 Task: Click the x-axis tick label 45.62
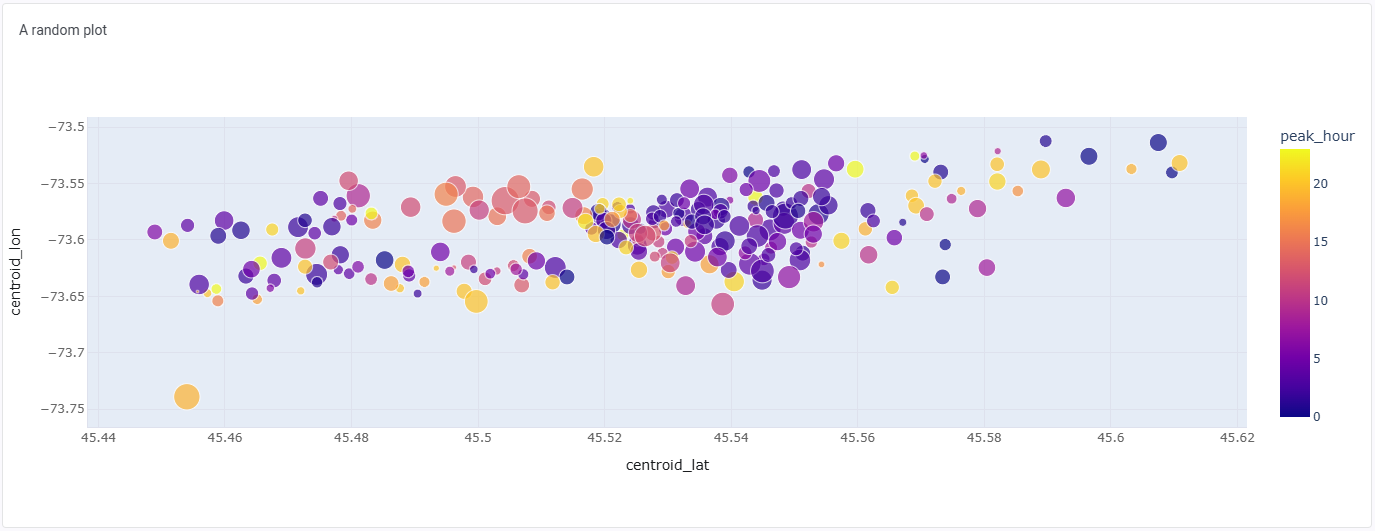[x=1237, y=437]
